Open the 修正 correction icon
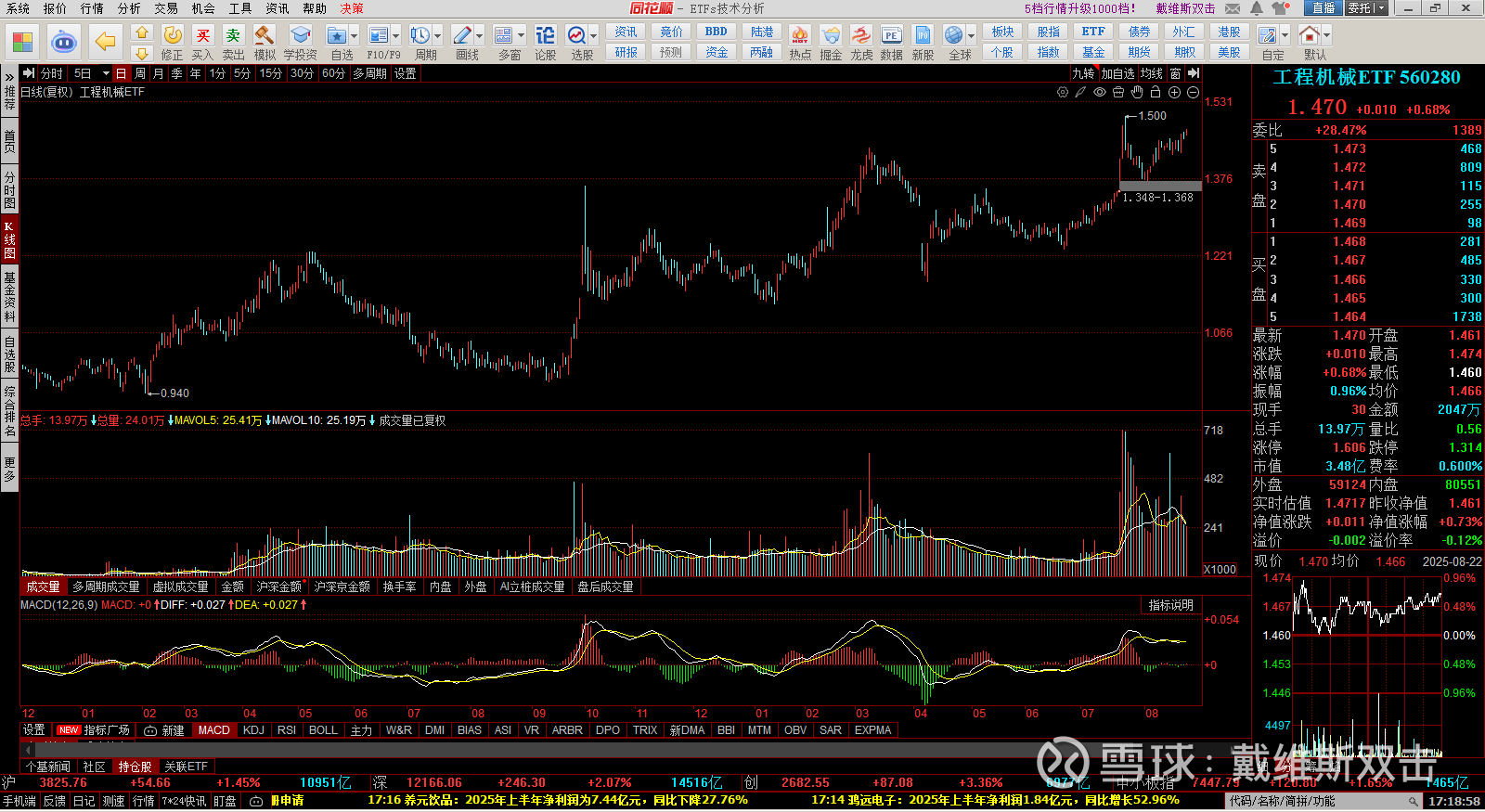 [173, 43]
